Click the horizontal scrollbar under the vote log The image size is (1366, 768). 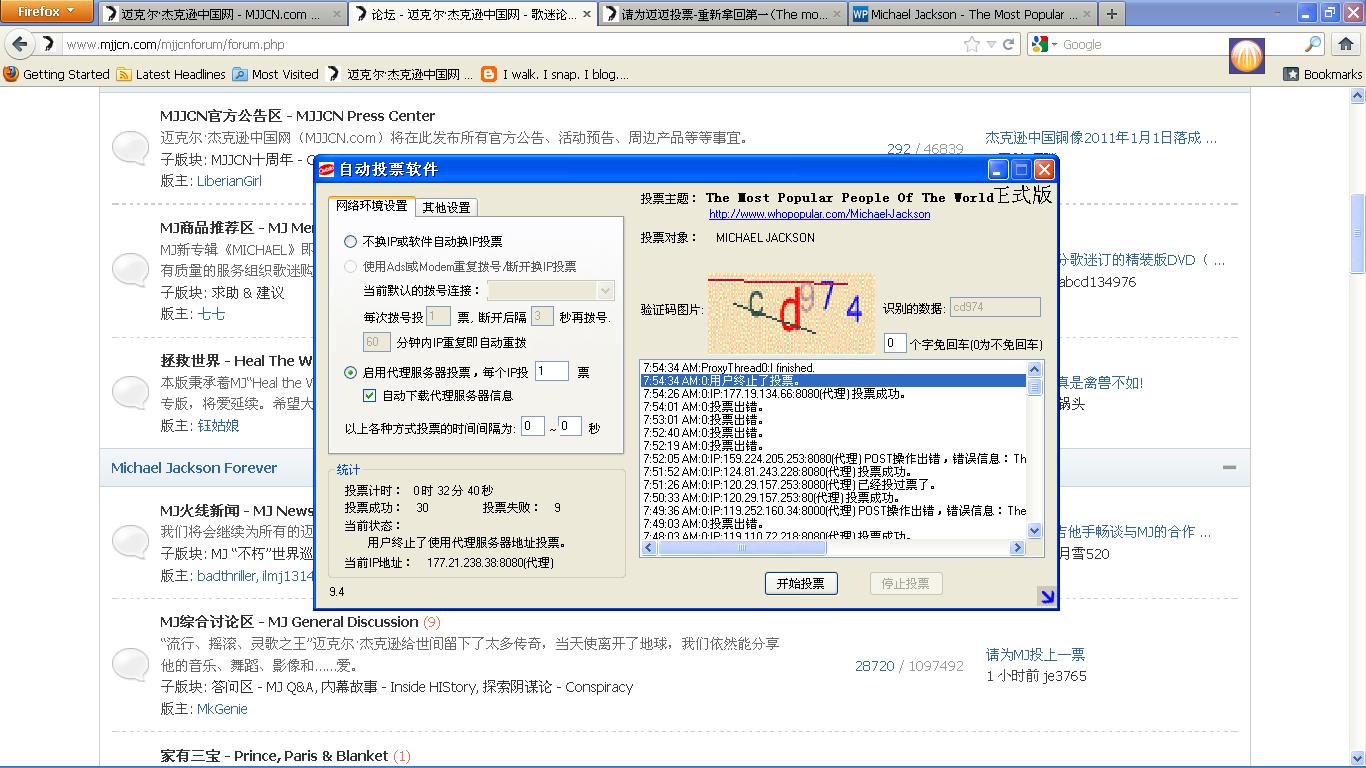point(832,548)
